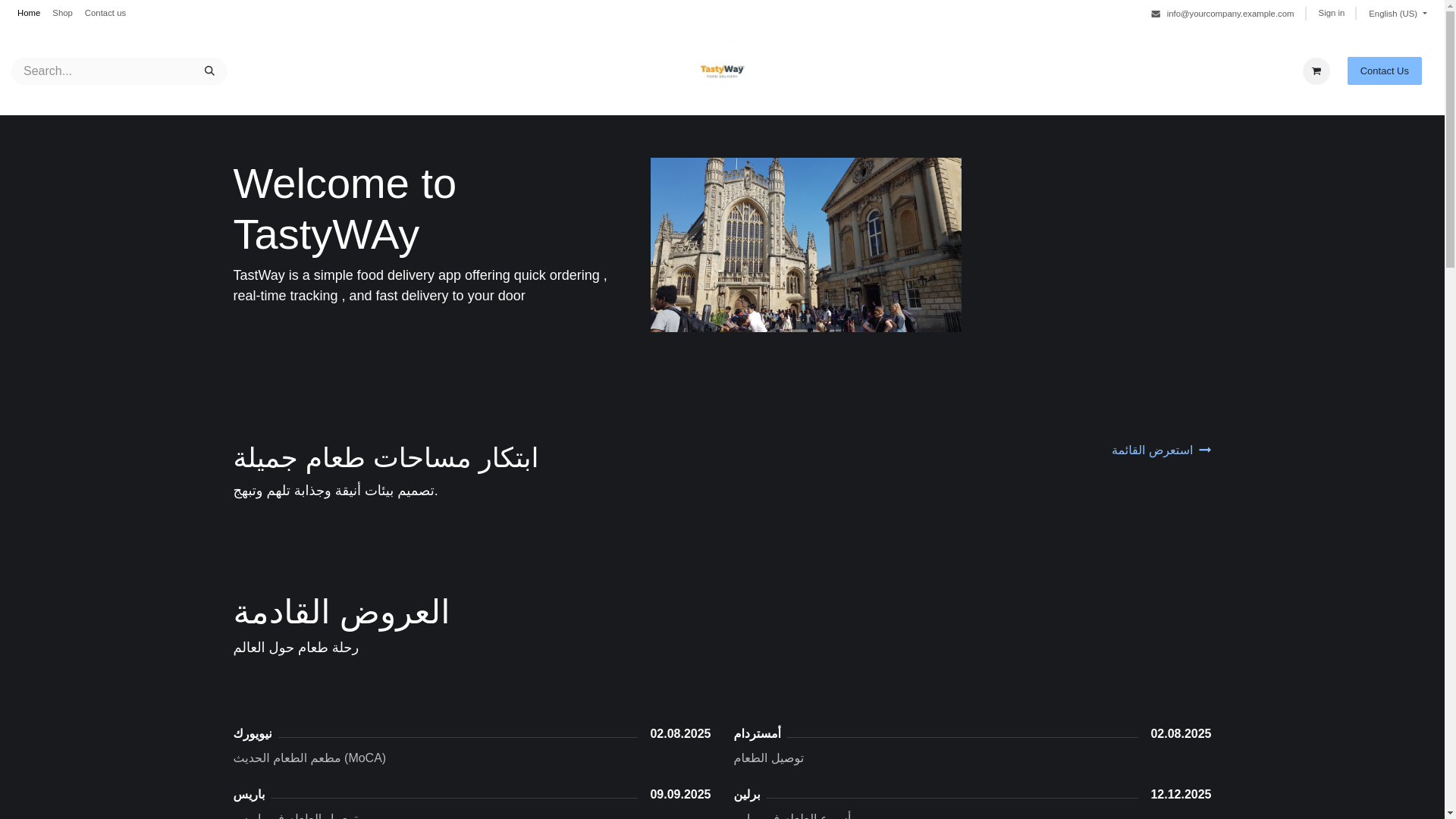
Task: Click the Contact Us button
Action: click(1384, 71)
